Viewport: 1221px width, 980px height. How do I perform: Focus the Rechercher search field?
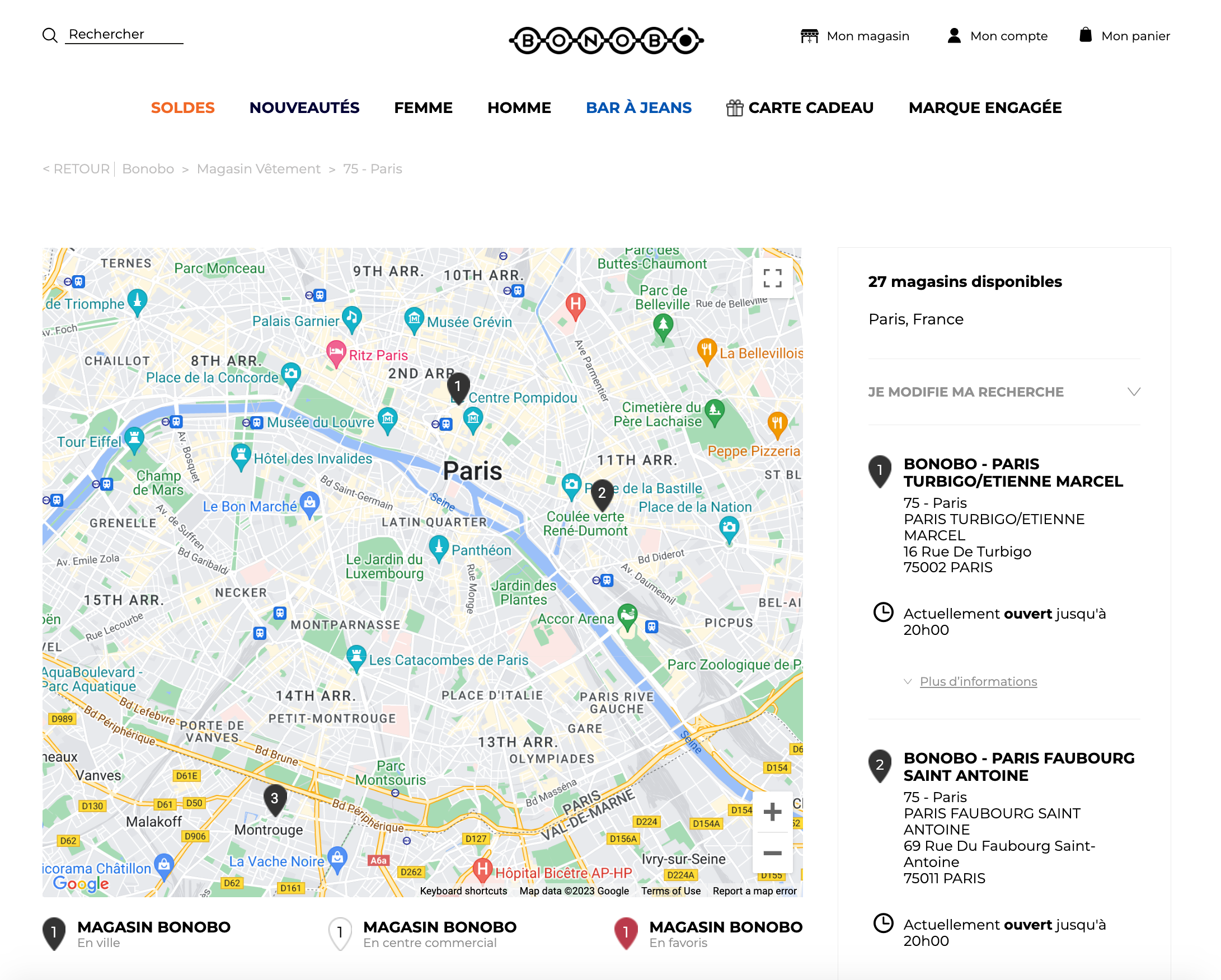tap(124, 35)
